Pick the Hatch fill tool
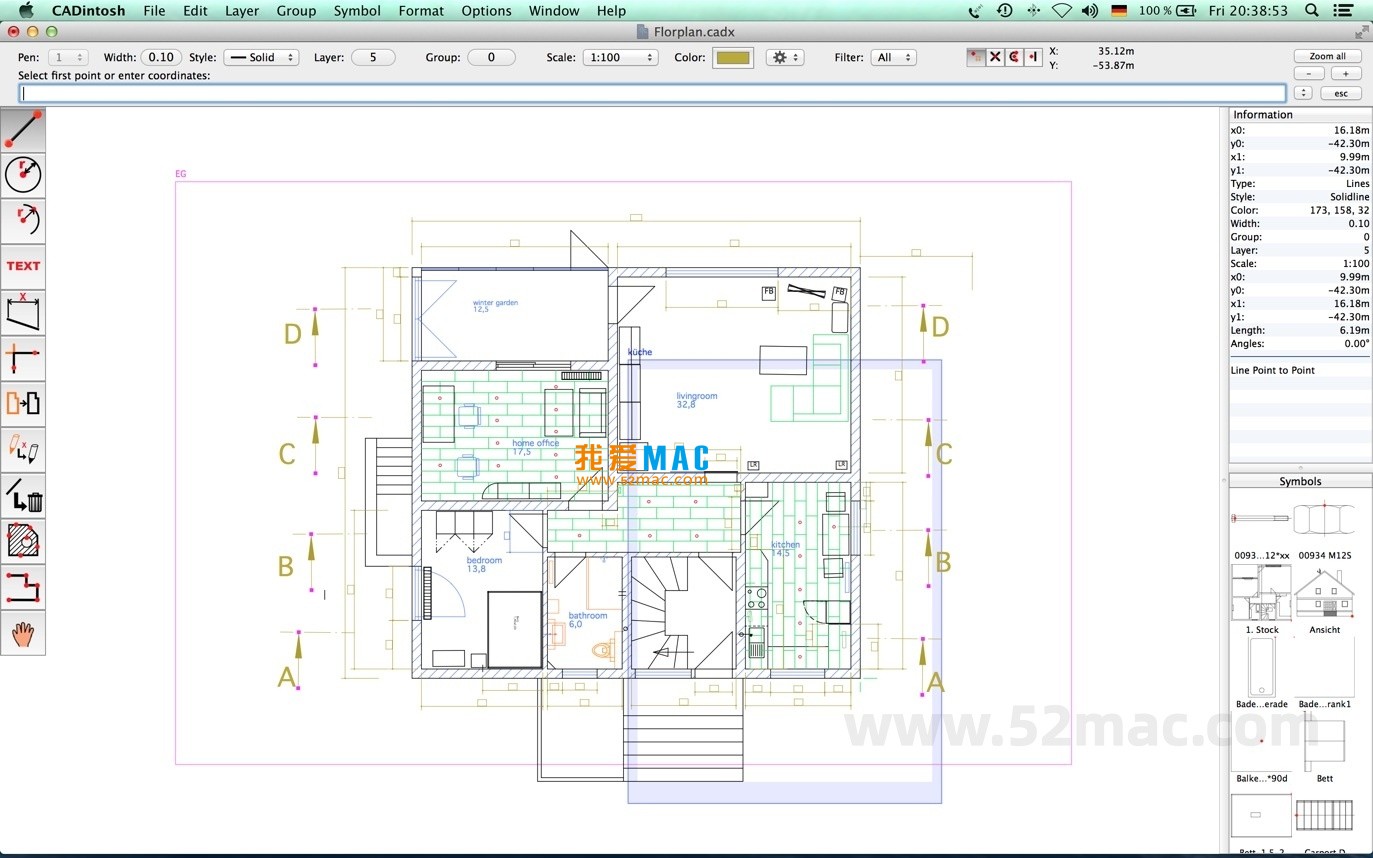Screen dimensions: 1373x858 pyautogui.click(x=22, y=541)
